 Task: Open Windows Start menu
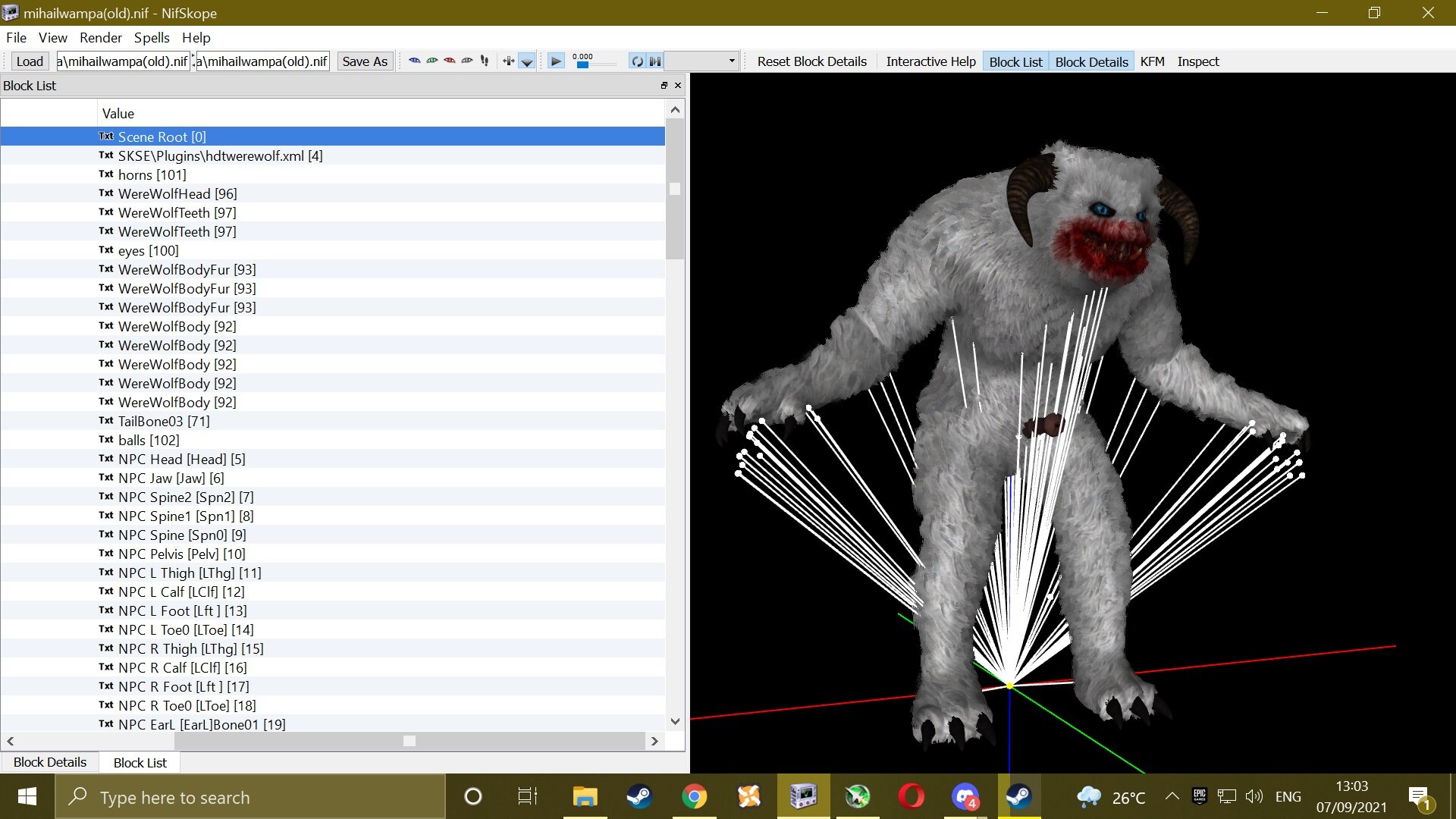(27, 796)
